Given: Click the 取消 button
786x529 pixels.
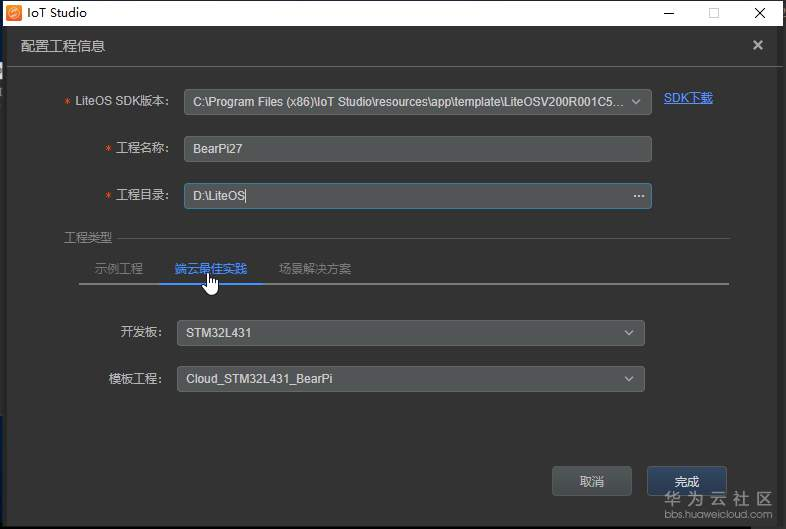Looking at the screenshot, I should (592, 481).
